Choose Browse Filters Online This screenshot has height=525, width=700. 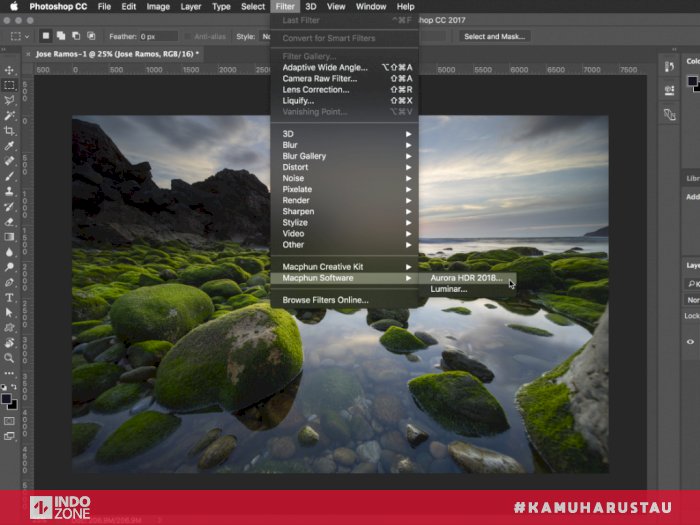(x=345, y=300)
